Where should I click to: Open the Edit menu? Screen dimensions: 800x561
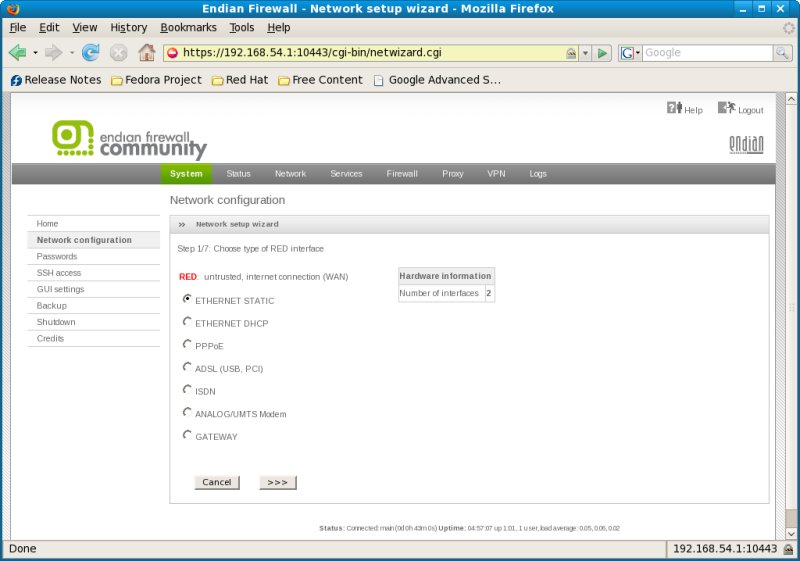pos(49,28)
